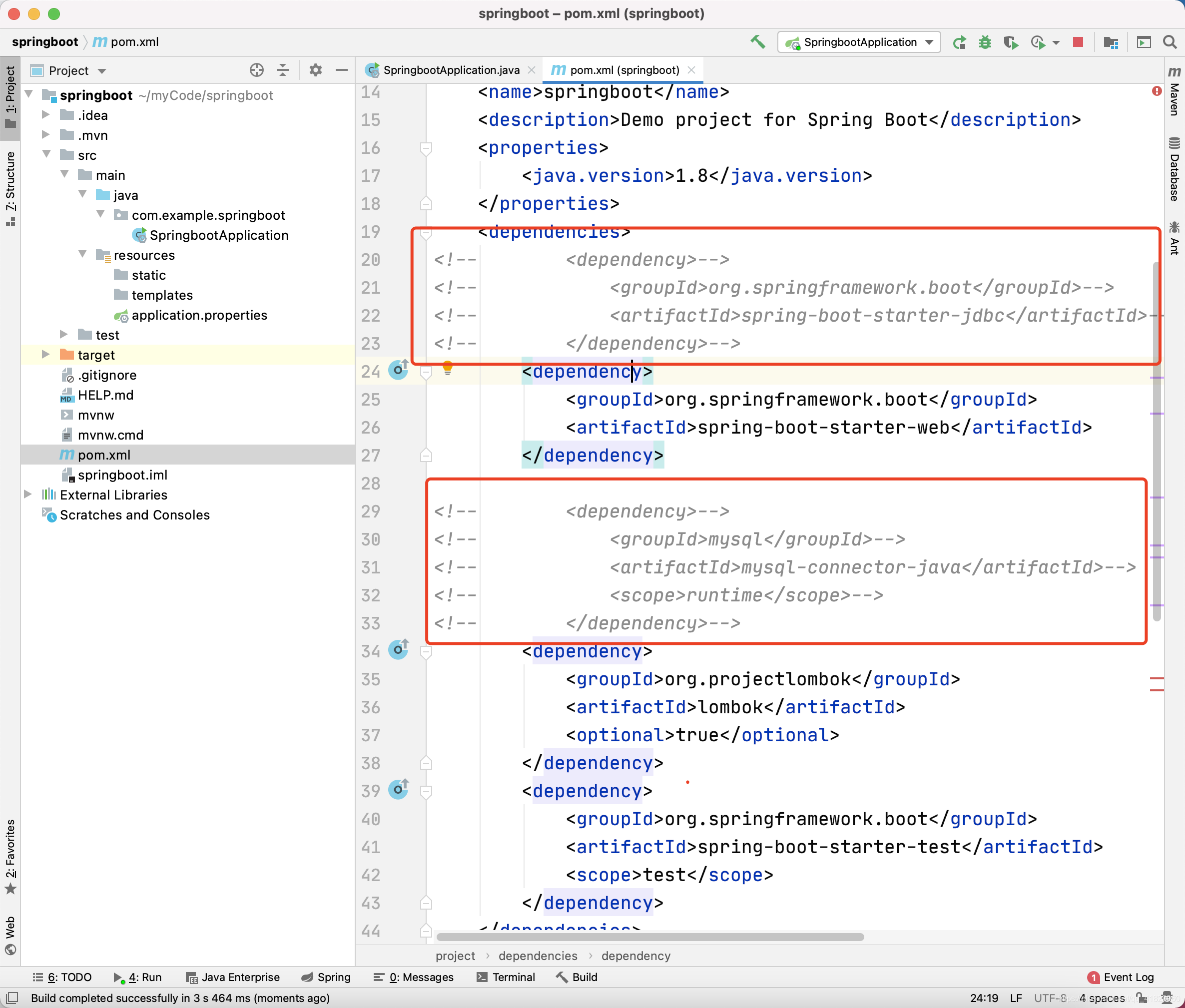1185x1008 pixels.
Task: Stop the running application with red square icon
Action: pos(1078,42)
